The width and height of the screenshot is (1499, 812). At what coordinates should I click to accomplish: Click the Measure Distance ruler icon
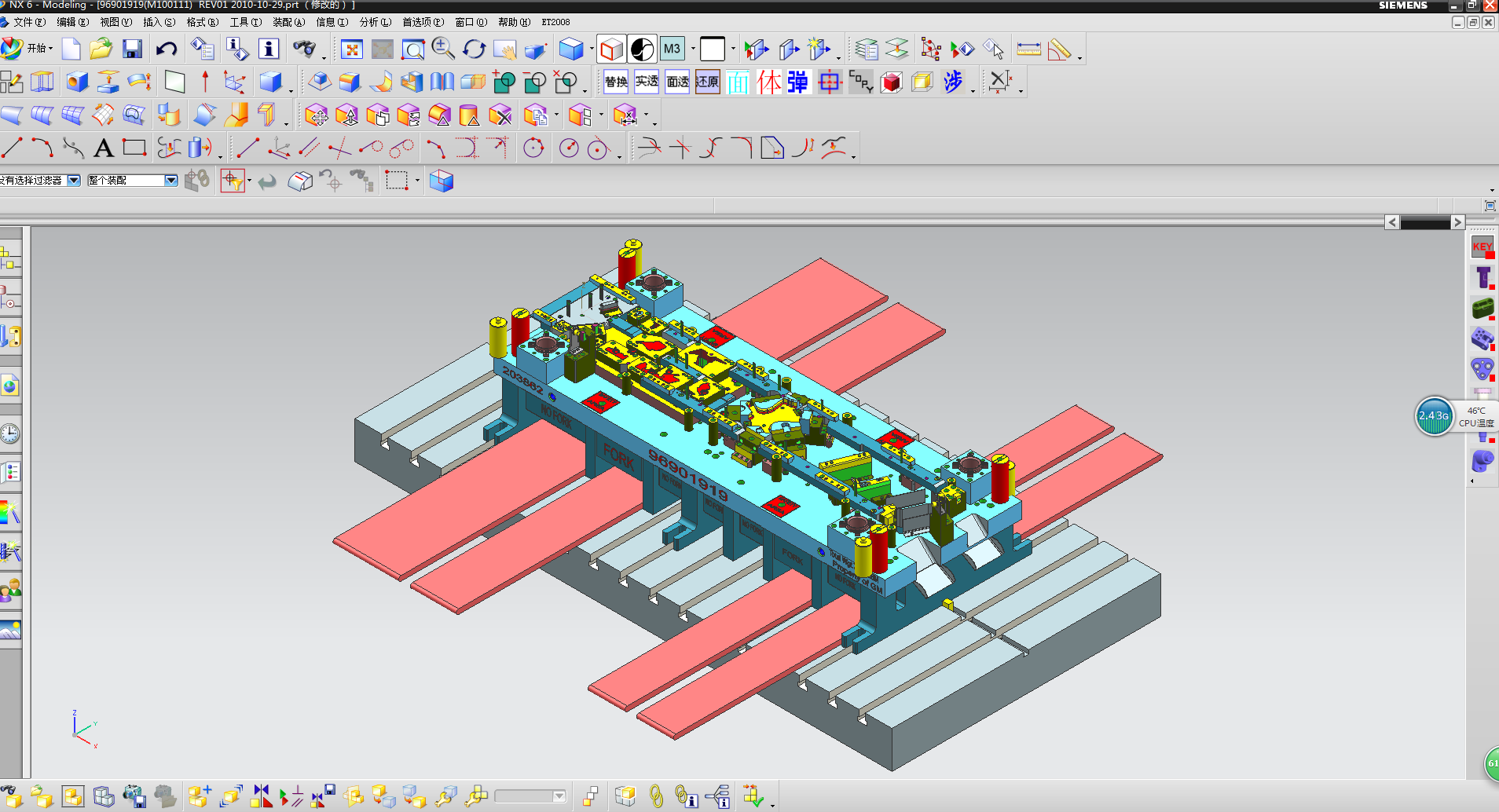pos(1028,49)
